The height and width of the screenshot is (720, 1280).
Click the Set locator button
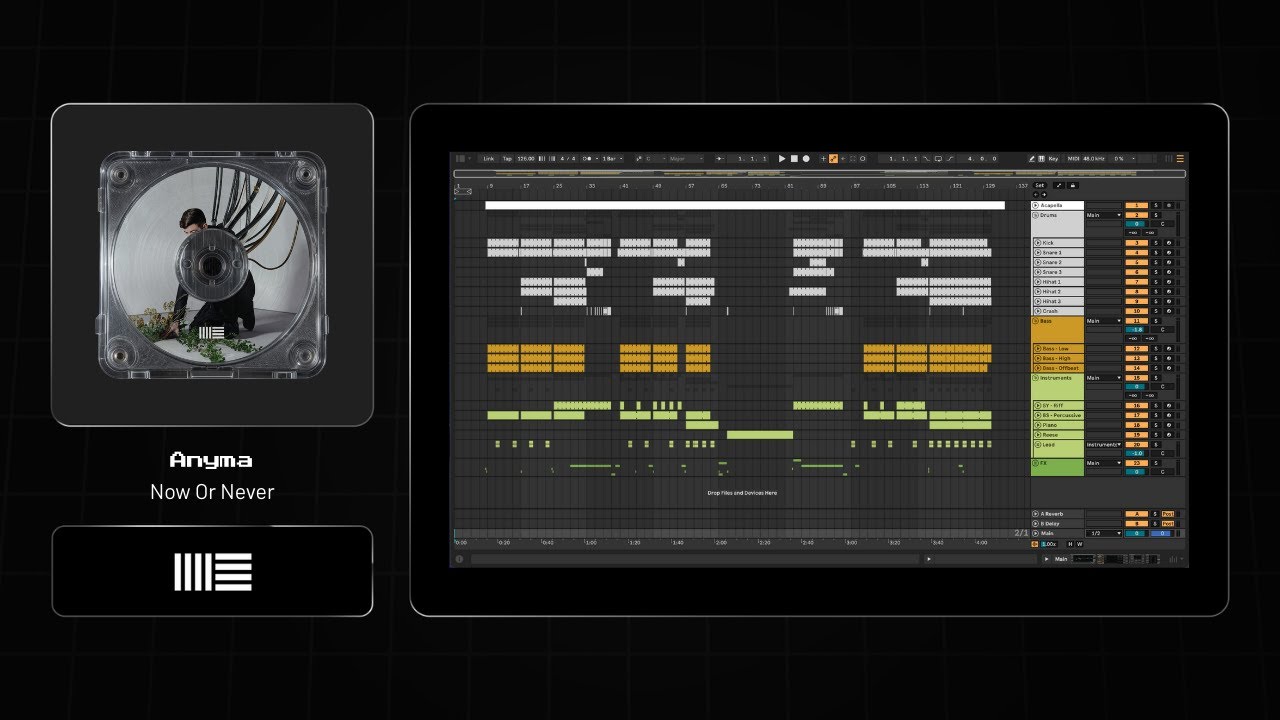click(x=1040, y=185)
